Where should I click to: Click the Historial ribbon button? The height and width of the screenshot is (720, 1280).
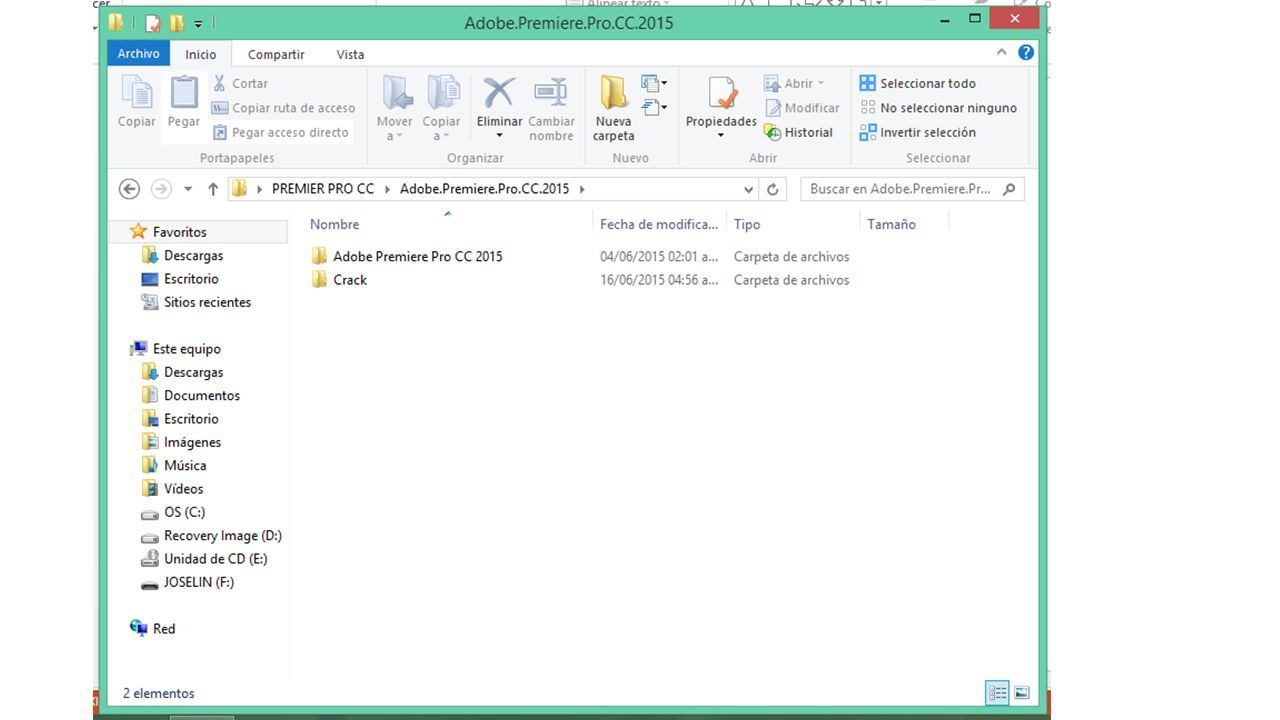798,132
